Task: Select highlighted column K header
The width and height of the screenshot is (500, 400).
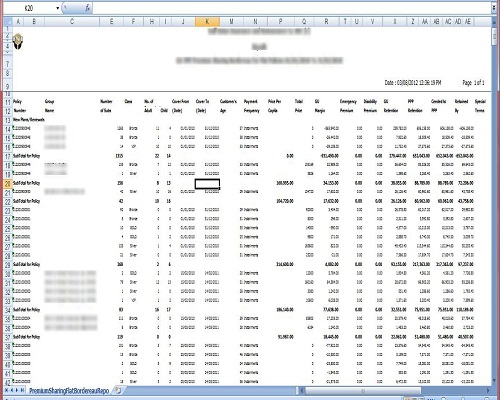Action: (207, 22)
